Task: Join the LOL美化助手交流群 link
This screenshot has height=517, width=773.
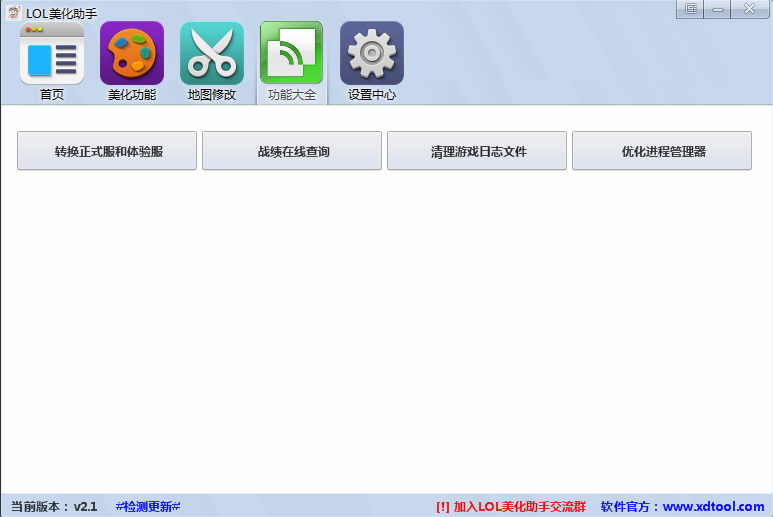Action: [x=511, y=507]
